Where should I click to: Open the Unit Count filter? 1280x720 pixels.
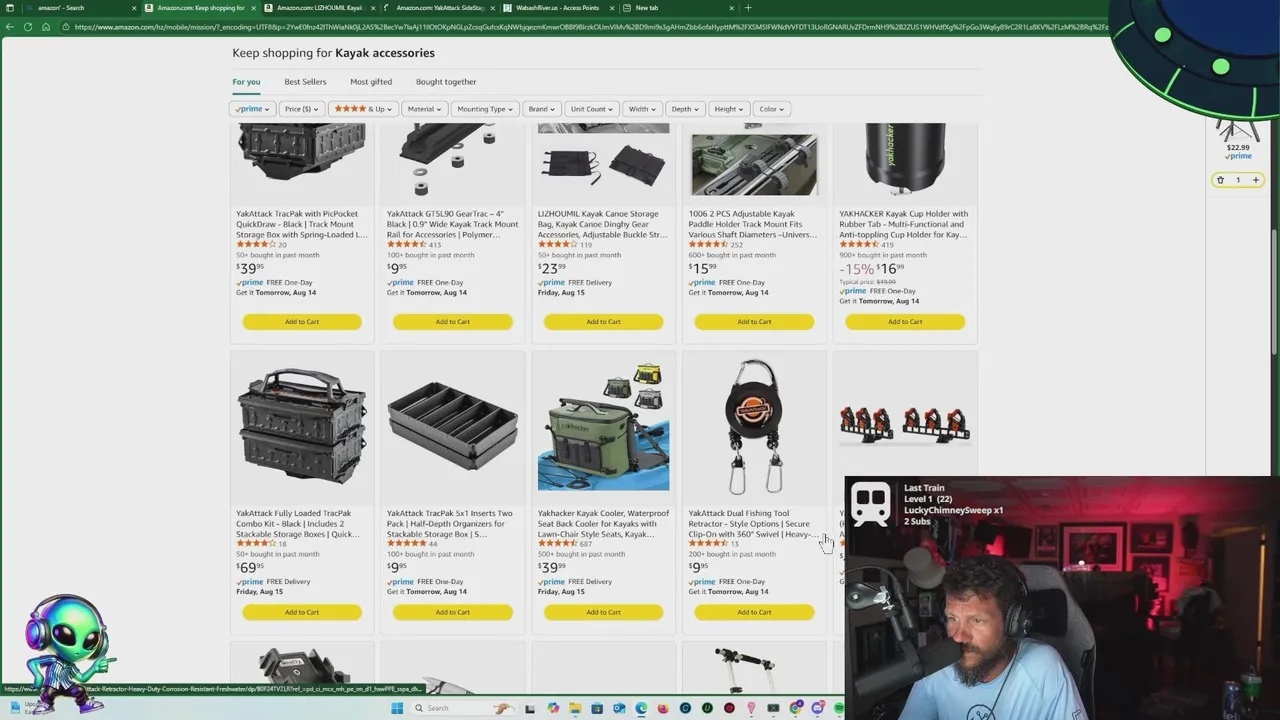592,109
